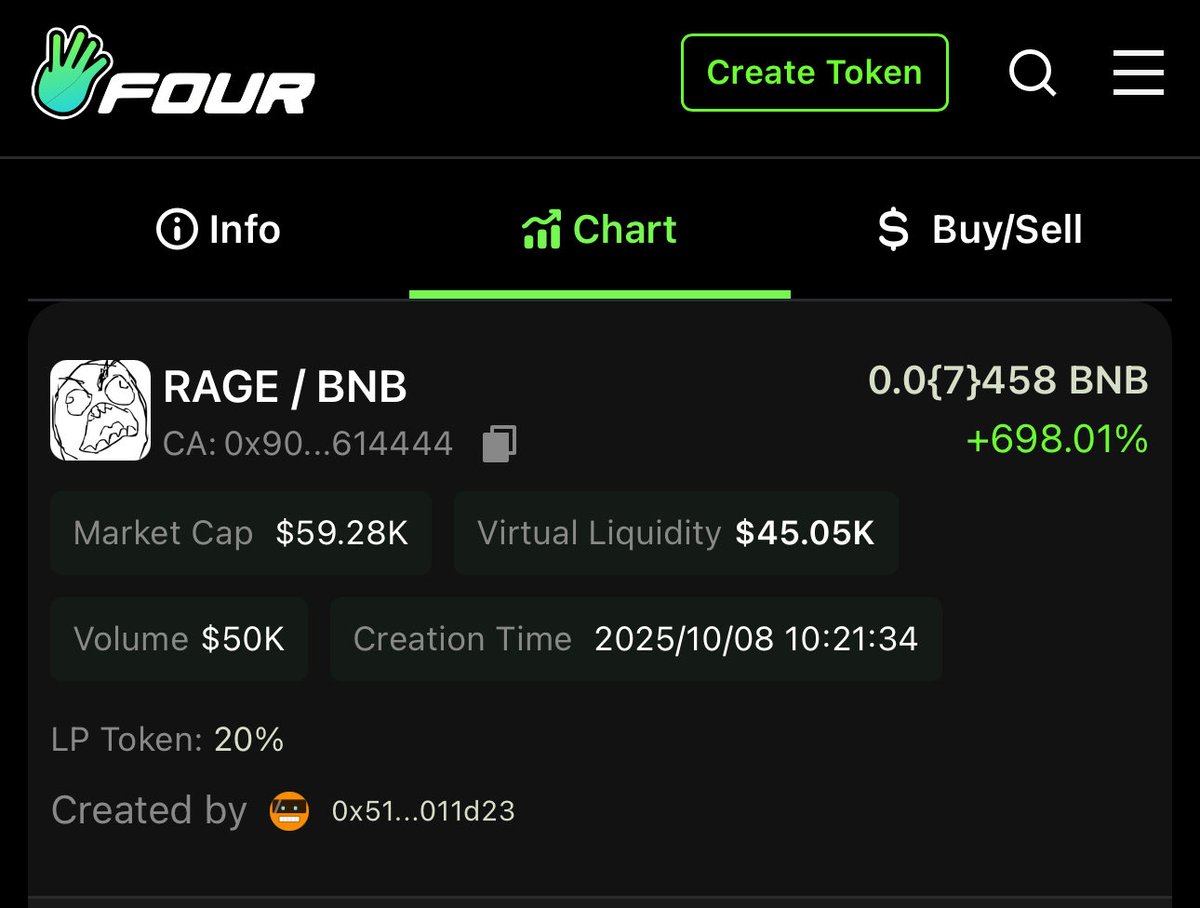Click the +698.01% price change

(1056, 439)
